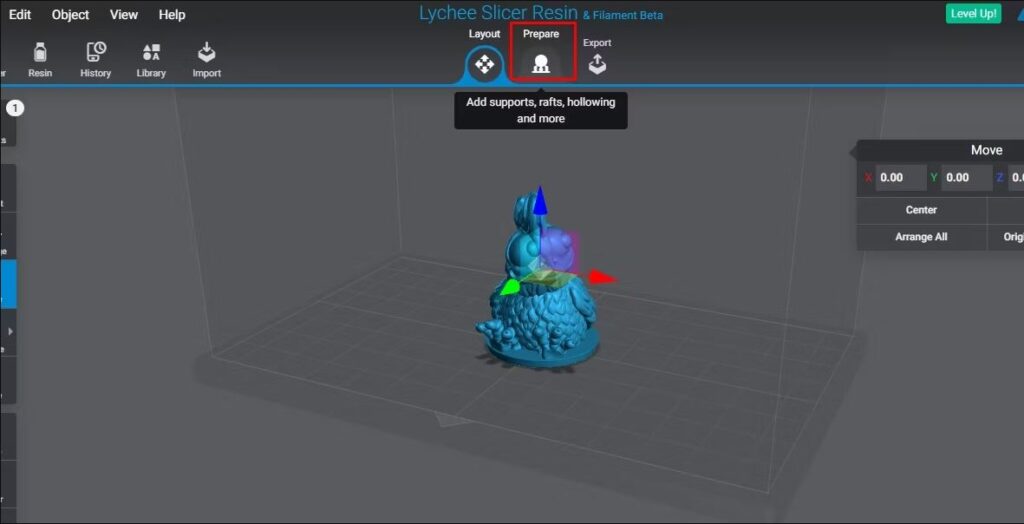Viewport: 1024px width, 524px height.
Task: Open the Resin settings icon
Action: [40, 60]
